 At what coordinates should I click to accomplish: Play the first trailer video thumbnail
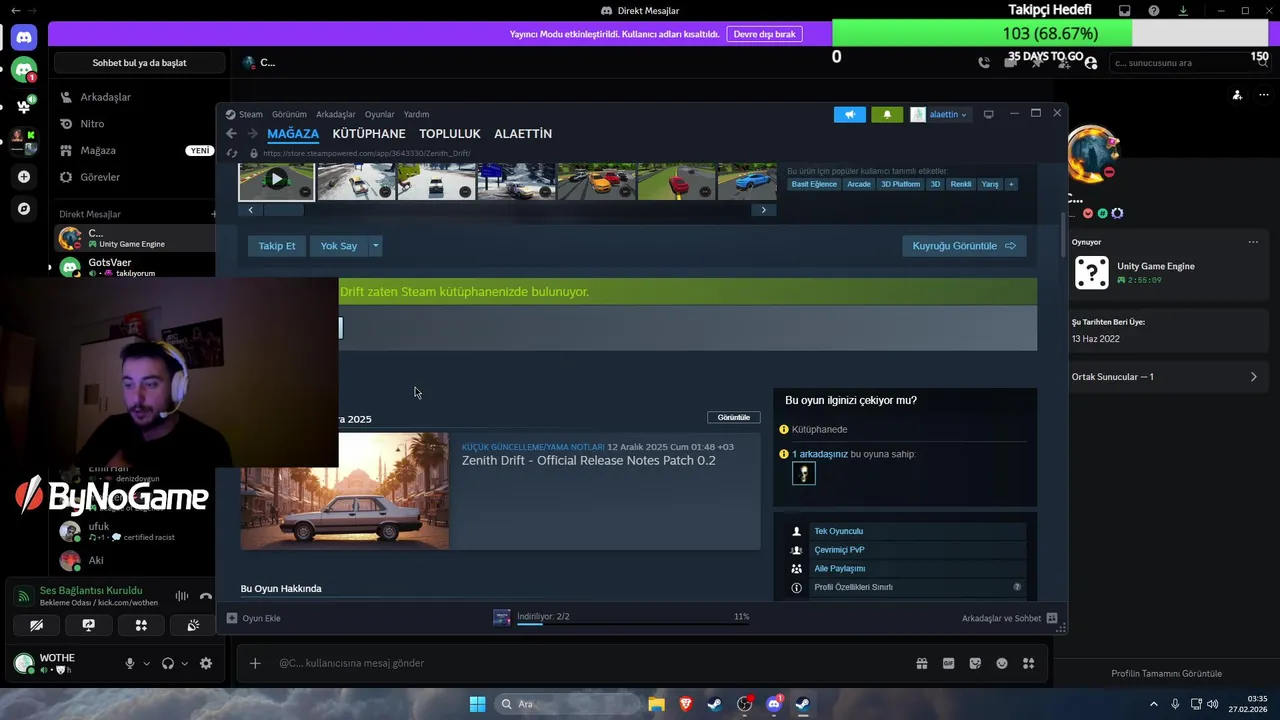pos(276,180)
